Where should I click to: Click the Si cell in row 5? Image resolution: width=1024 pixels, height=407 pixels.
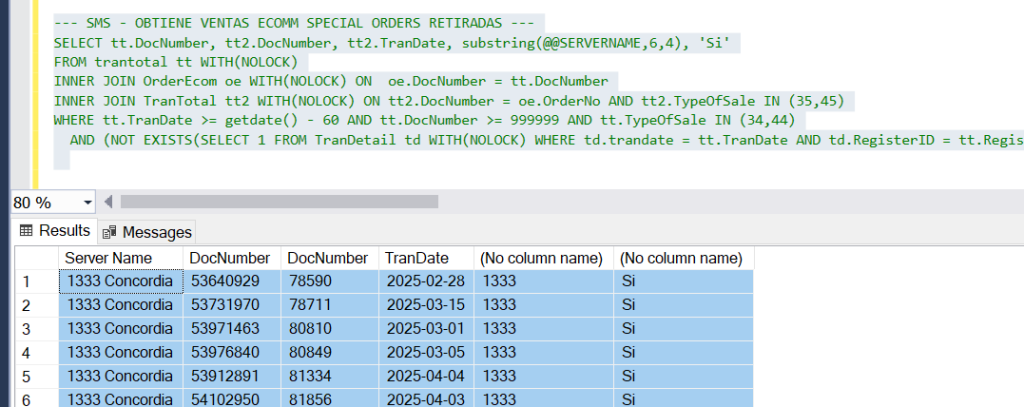point(684,376)
